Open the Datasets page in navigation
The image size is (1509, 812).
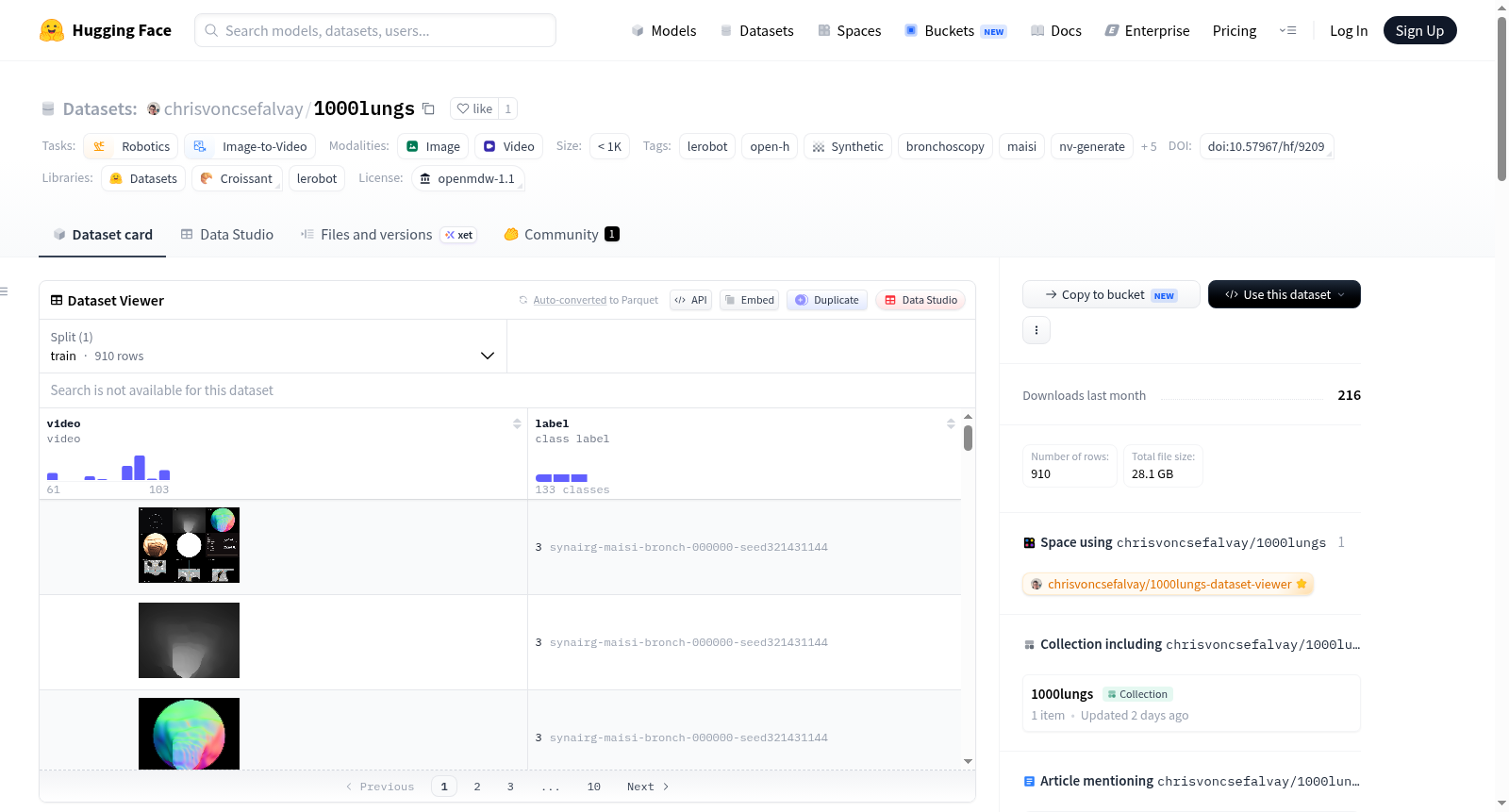point(756,30)
